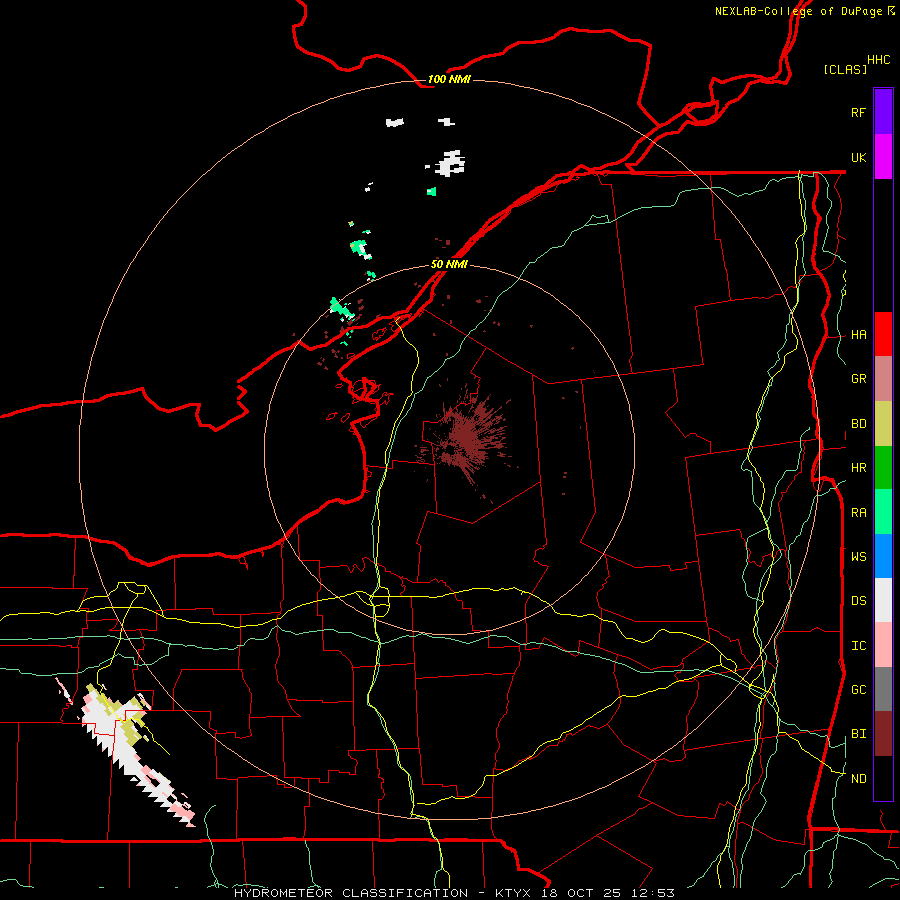900x900 pixels.
Task: Click the 'GC' legend label
Action: click(859, 689)
